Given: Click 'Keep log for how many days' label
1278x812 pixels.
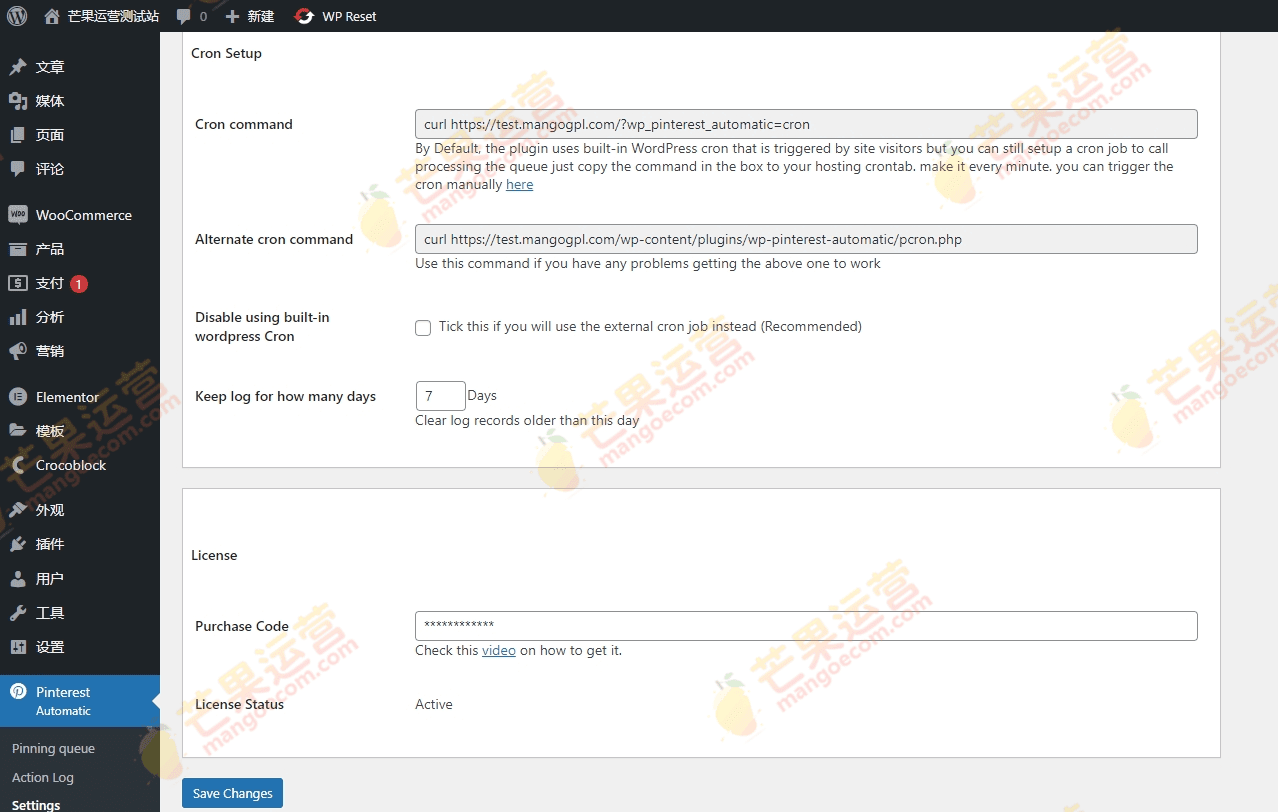Looking at the screenshot, I should pyautogui.click(x=286, y=397).
